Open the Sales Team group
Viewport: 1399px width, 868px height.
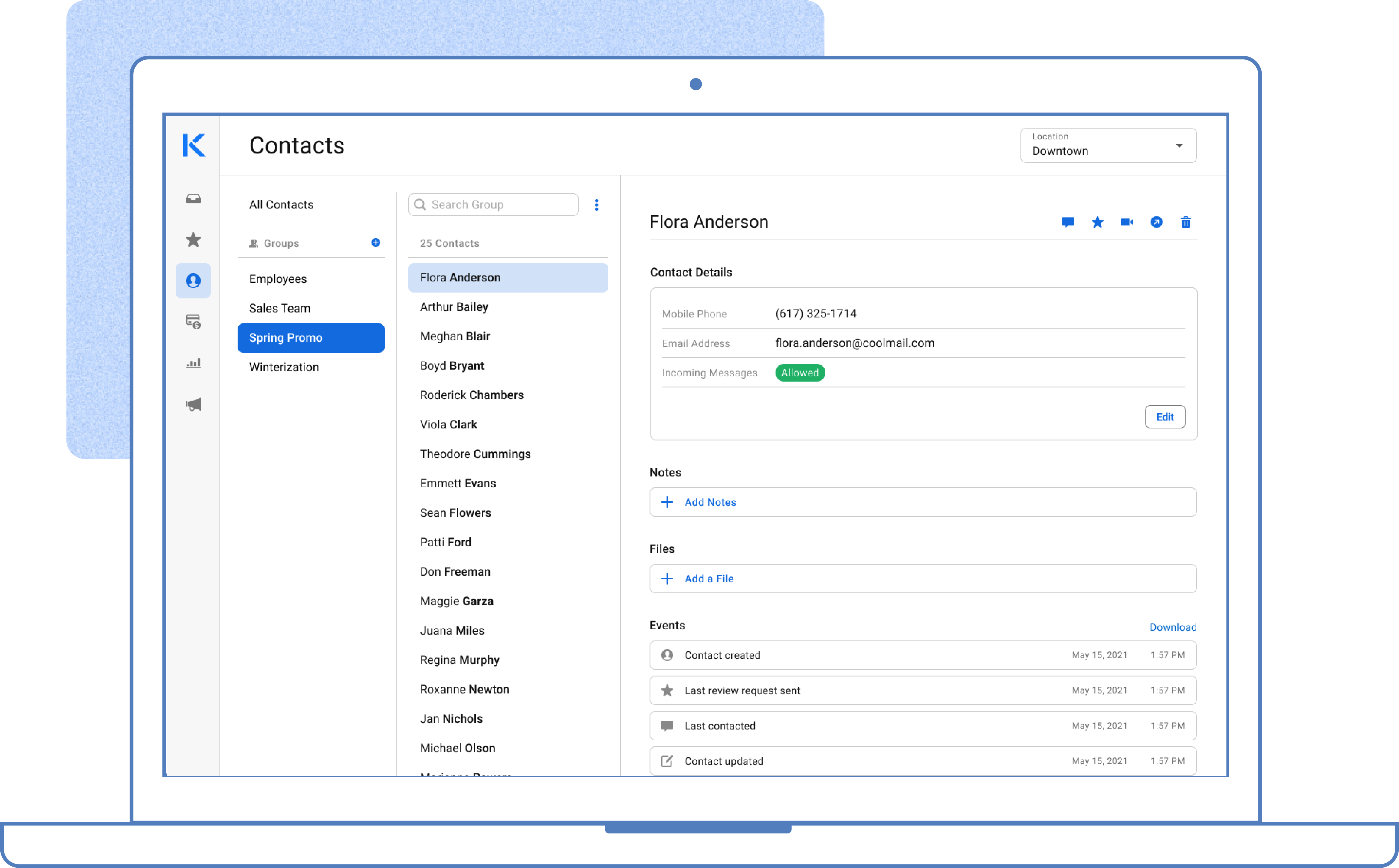tap(280, 308)
